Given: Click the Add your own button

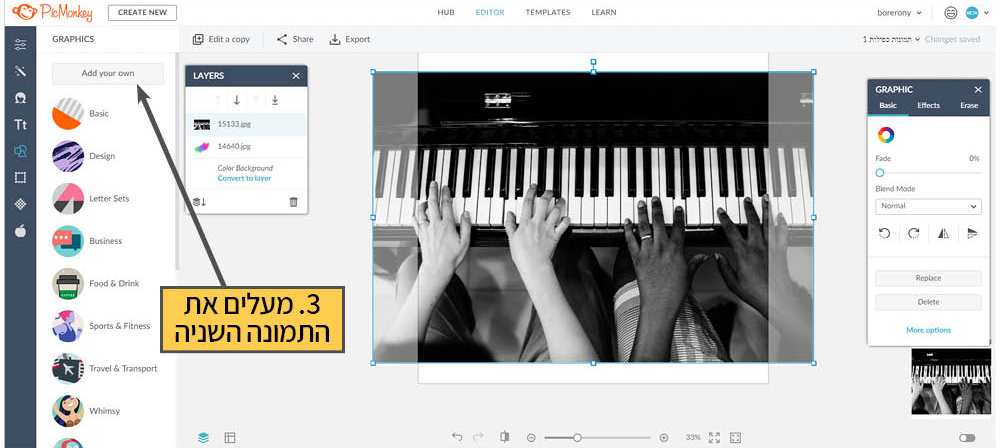Looking at the screenshot, I should tap(107, 74).
